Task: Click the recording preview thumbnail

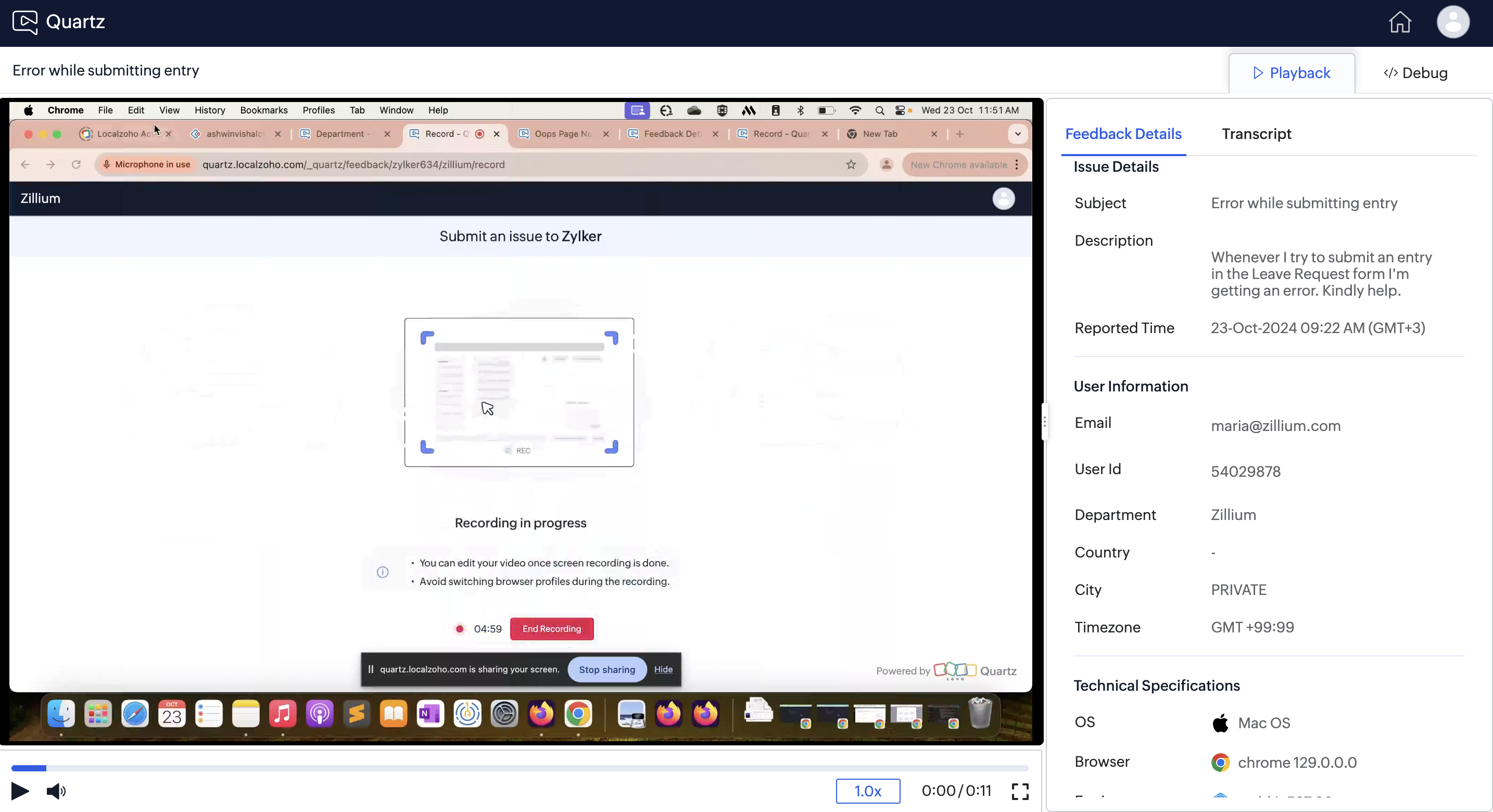Action: click(x=518, y=392)
